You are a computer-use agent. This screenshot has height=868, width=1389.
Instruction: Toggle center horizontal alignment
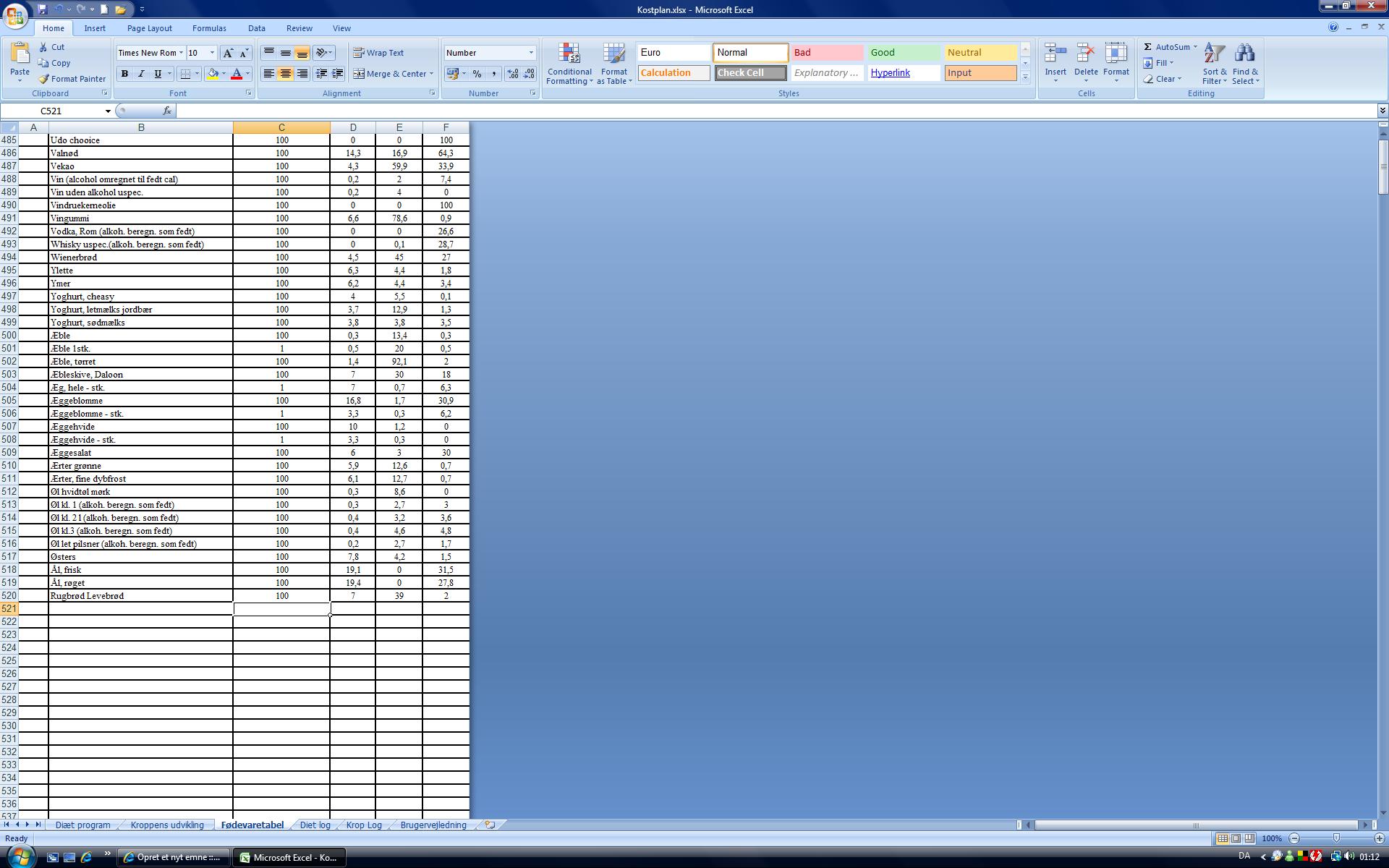(286, 74)
